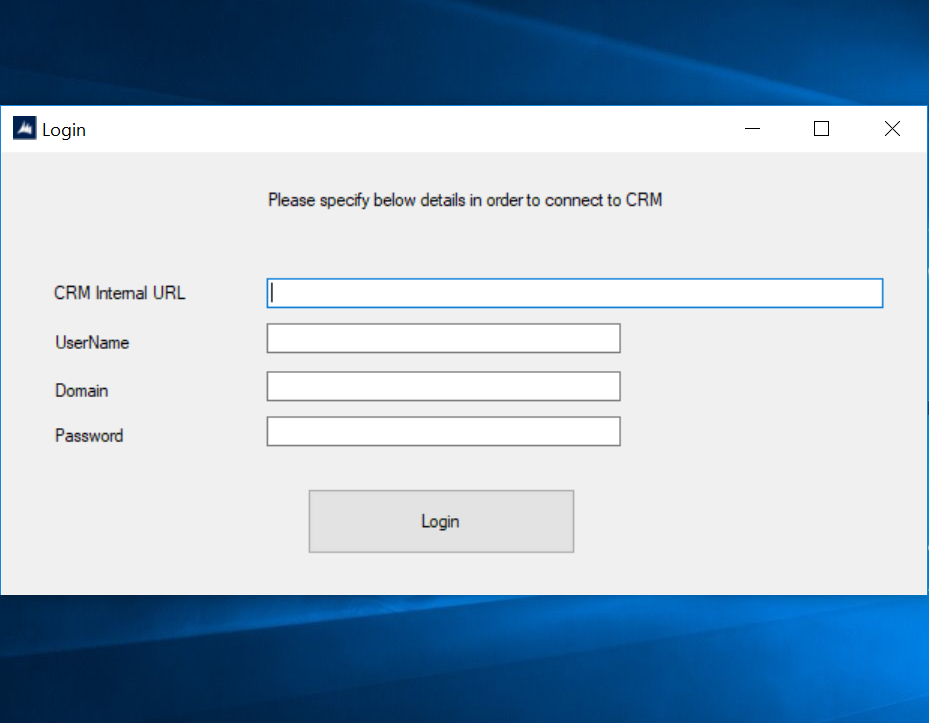Click the CRM application icon in title bar
The height and width of the screenshot is (723, 929).
[23, 128]
